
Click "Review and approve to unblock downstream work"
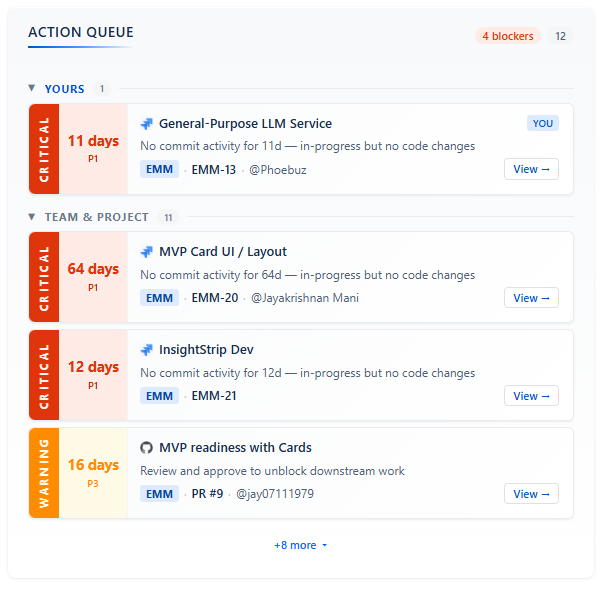(x=272, y=471)
